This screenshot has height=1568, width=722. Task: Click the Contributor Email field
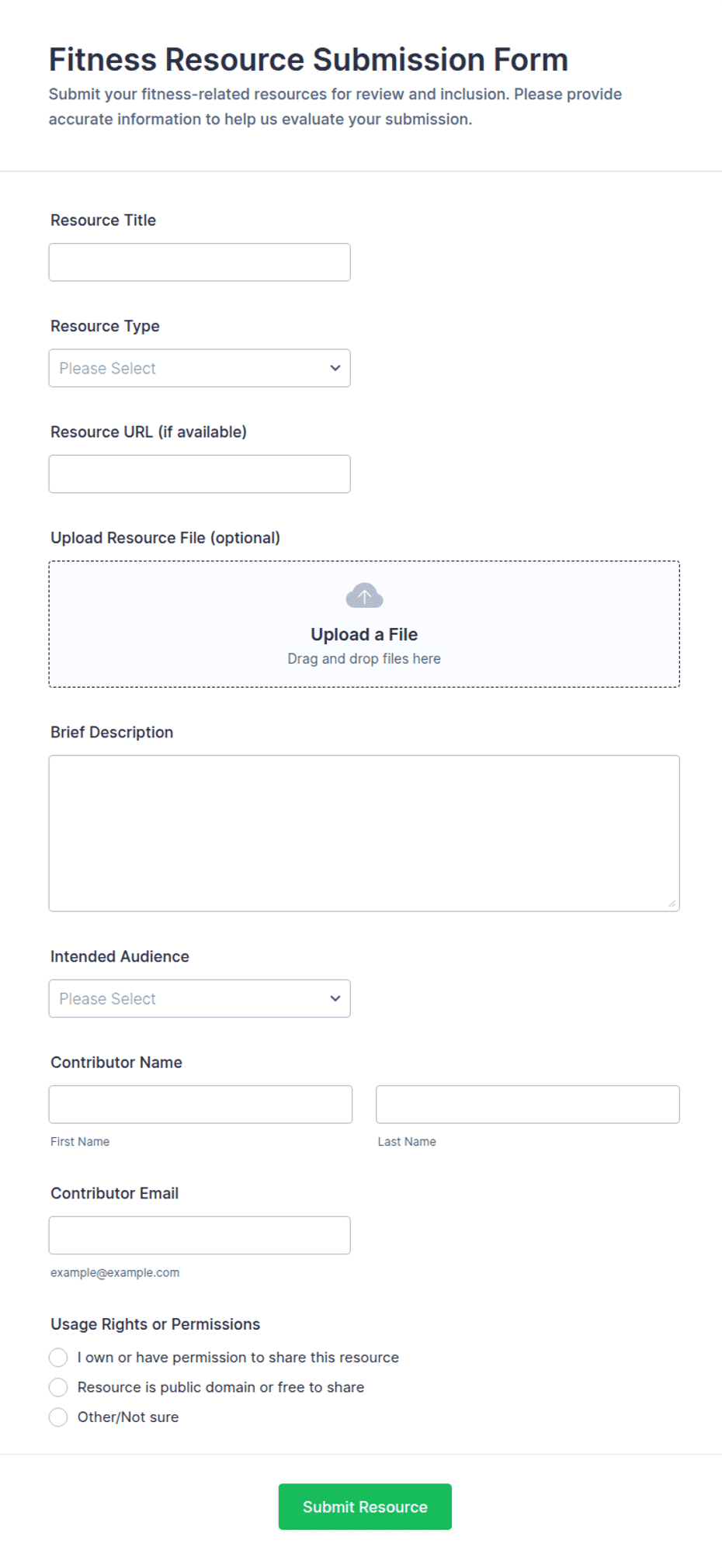click(x=200, y=1235)
